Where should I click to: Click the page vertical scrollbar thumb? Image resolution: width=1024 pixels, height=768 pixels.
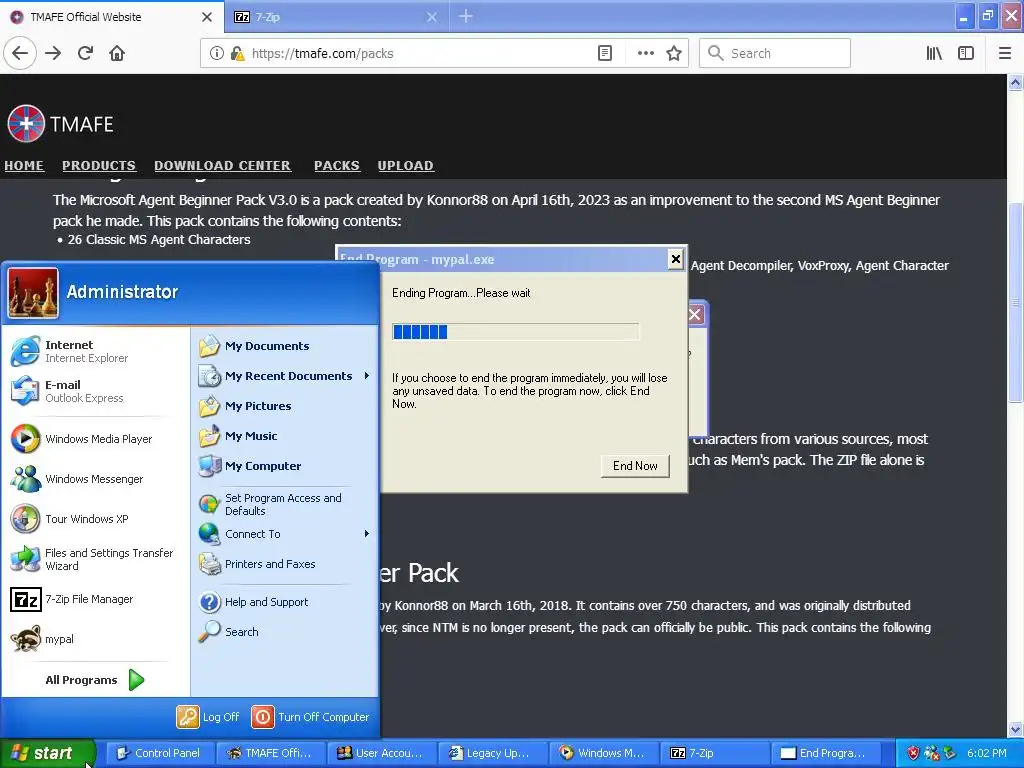point(1015,304)
